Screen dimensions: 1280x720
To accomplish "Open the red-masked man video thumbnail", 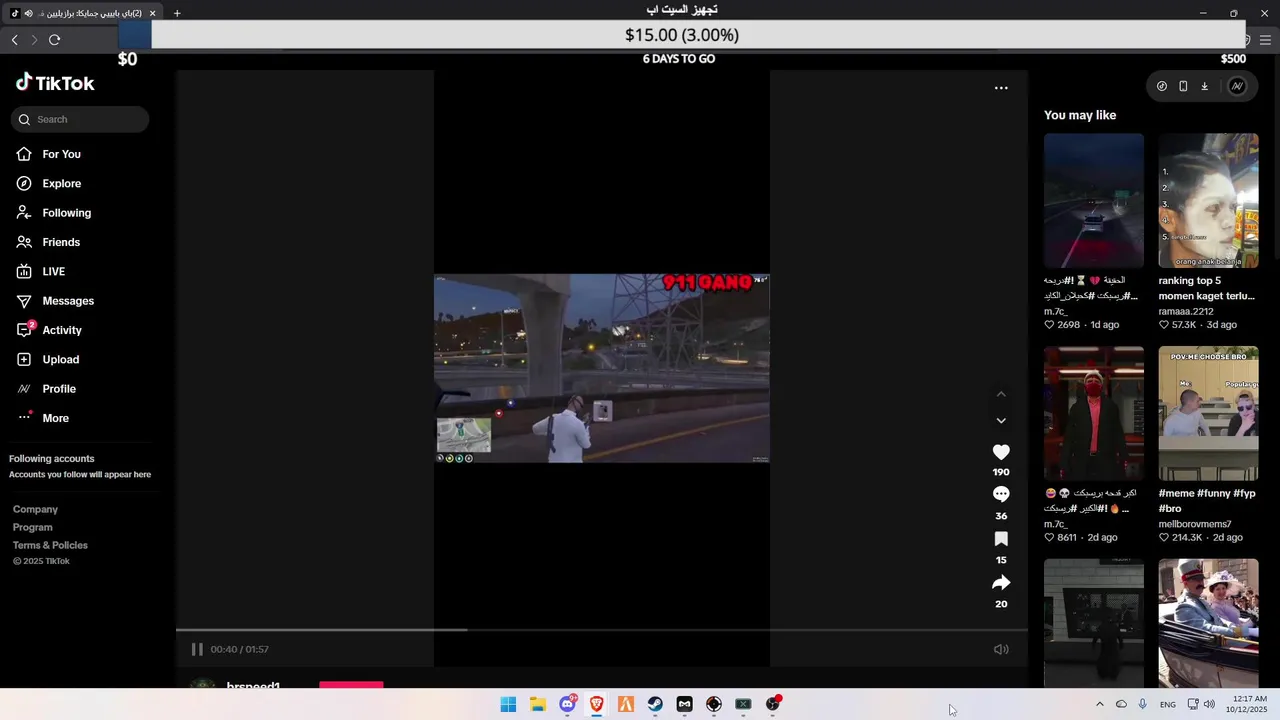I will (x=1094, y=413).
